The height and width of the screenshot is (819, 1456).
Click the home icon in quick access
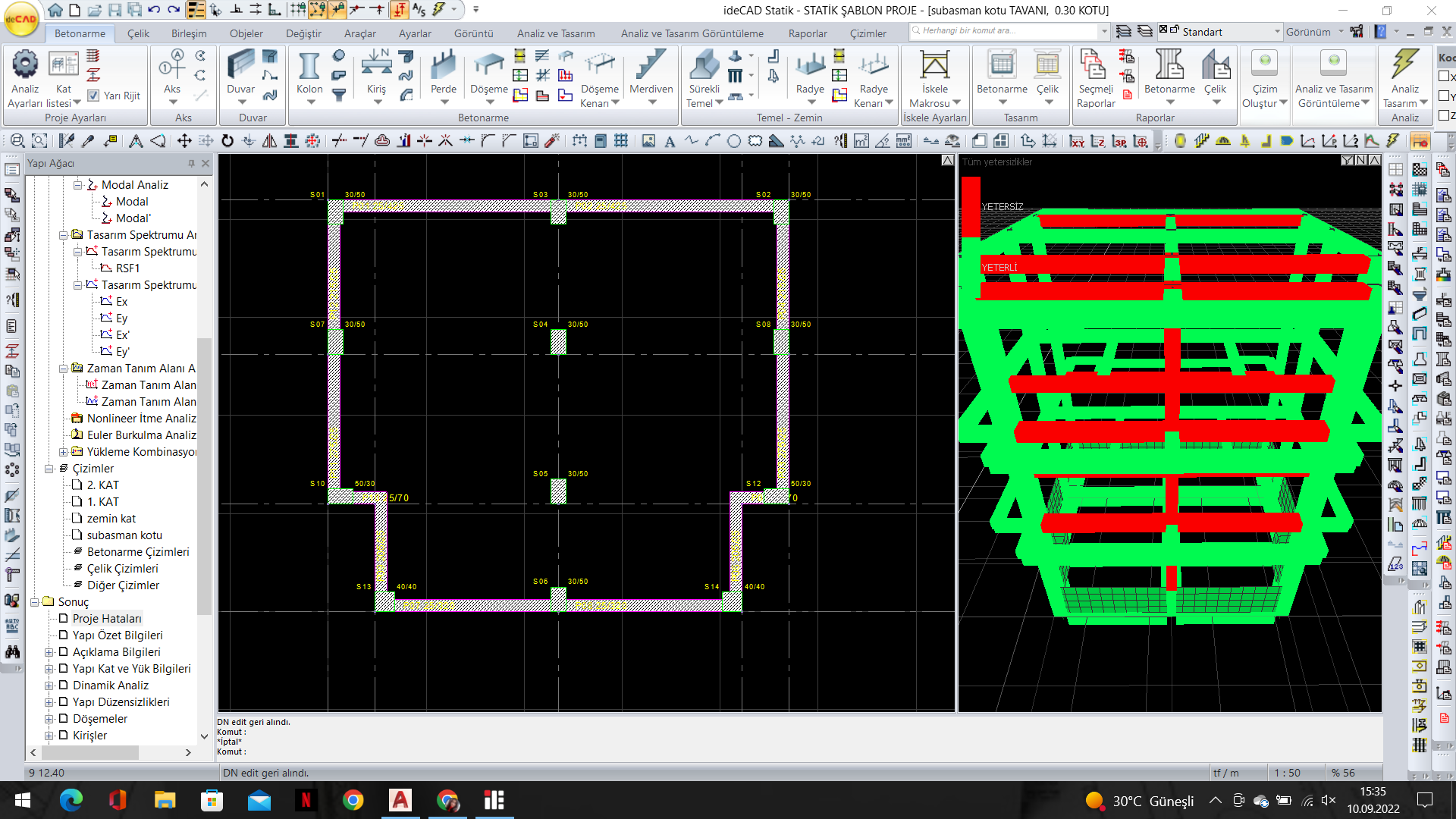[x=55, y=10]
